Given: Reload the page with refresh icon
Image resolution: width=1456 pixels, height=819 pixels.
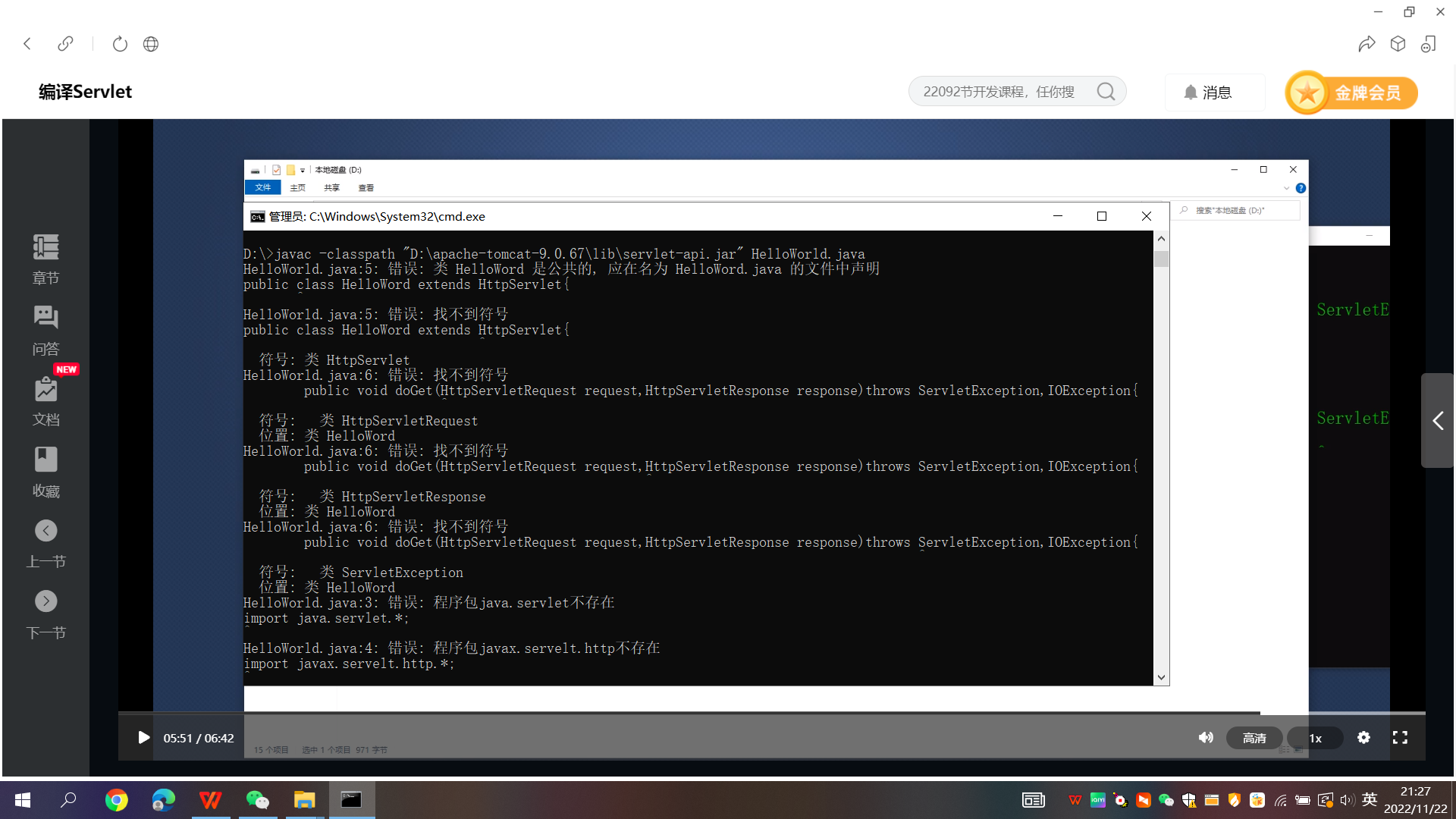Looking at the screenshot, I should coord(120,44).
